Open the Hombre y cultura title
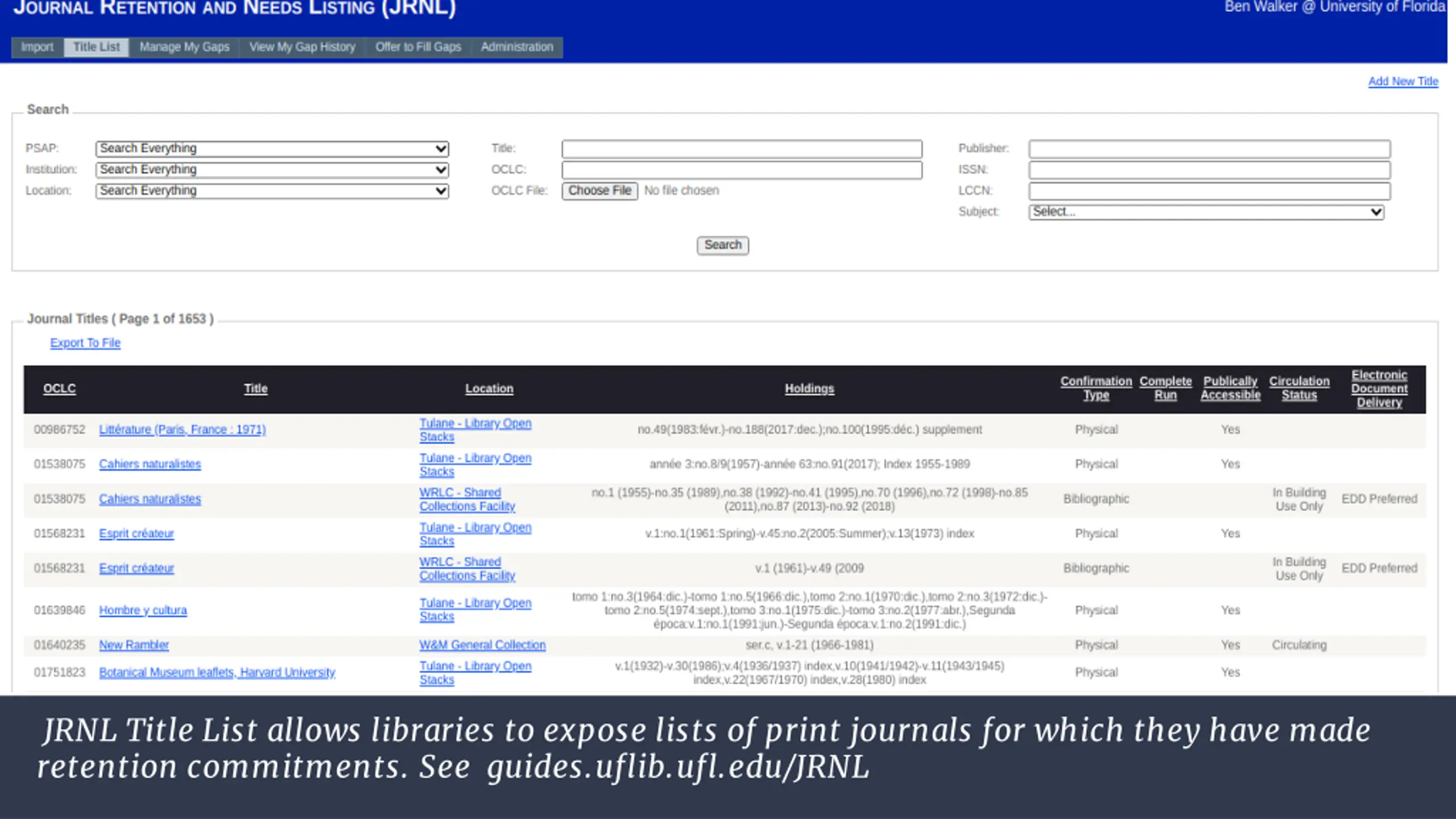This screenshot has width=1456, height=819. (x=143, y=610)
